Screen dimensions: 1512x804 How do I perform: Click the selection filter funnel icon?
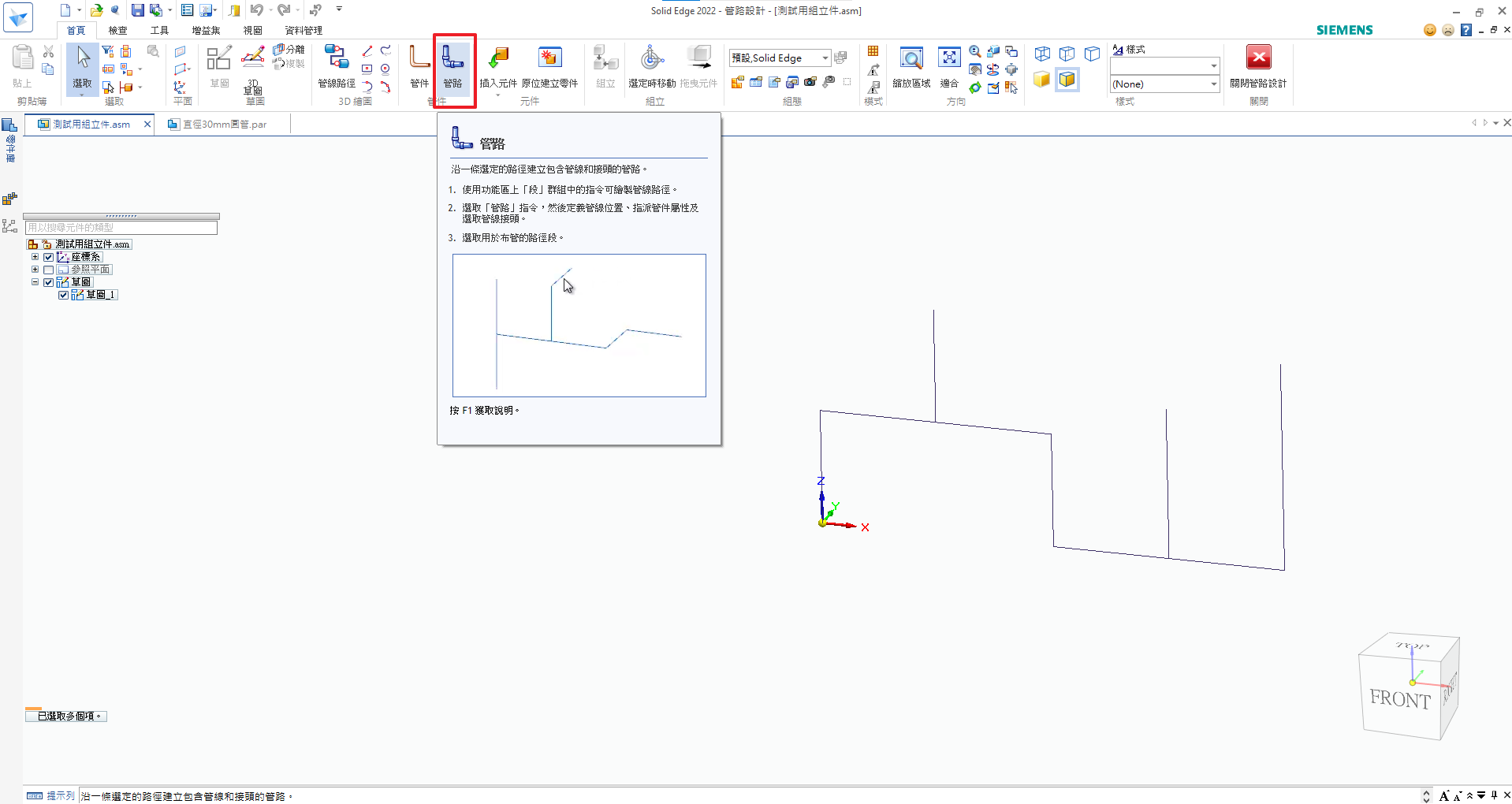tap(108, 51)
